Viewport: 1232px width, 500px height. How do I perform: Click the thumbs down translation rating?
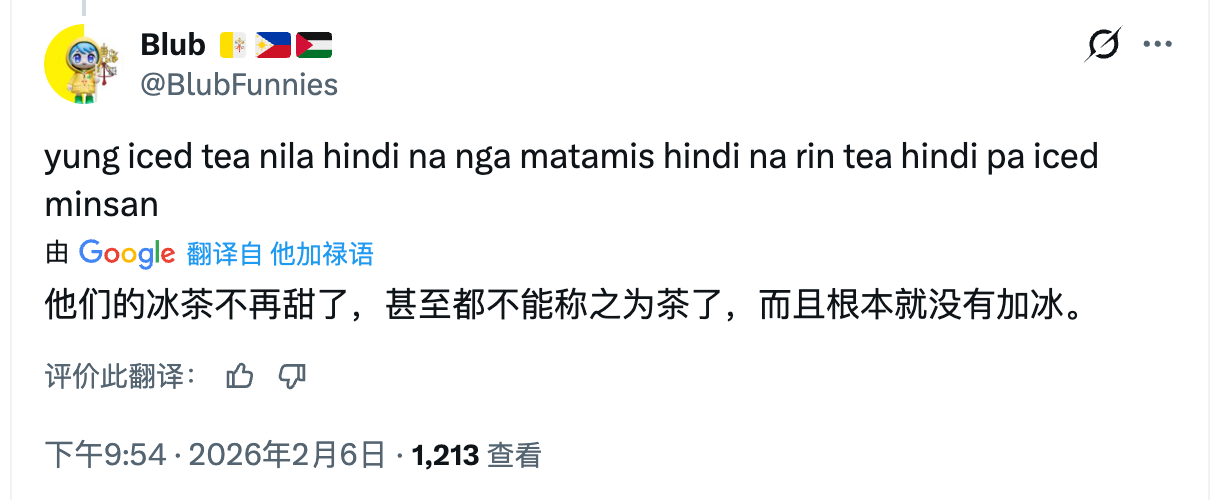tap(291, 376)
